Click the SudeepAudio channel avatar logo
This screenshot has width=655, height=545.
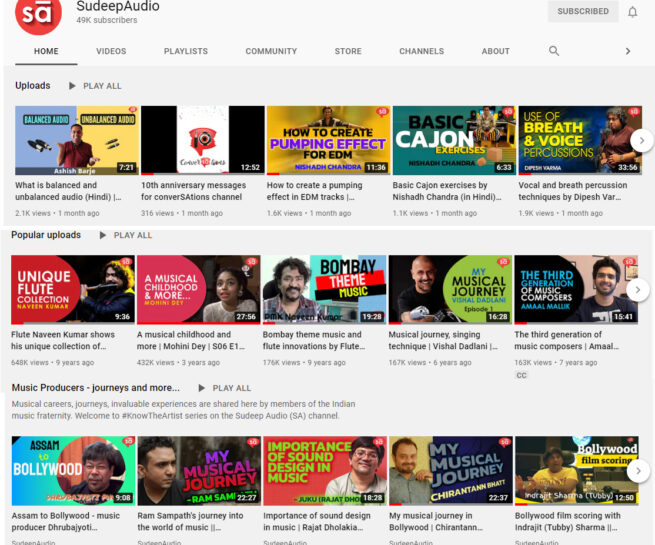pyautogui.click(x=37, y=13)
